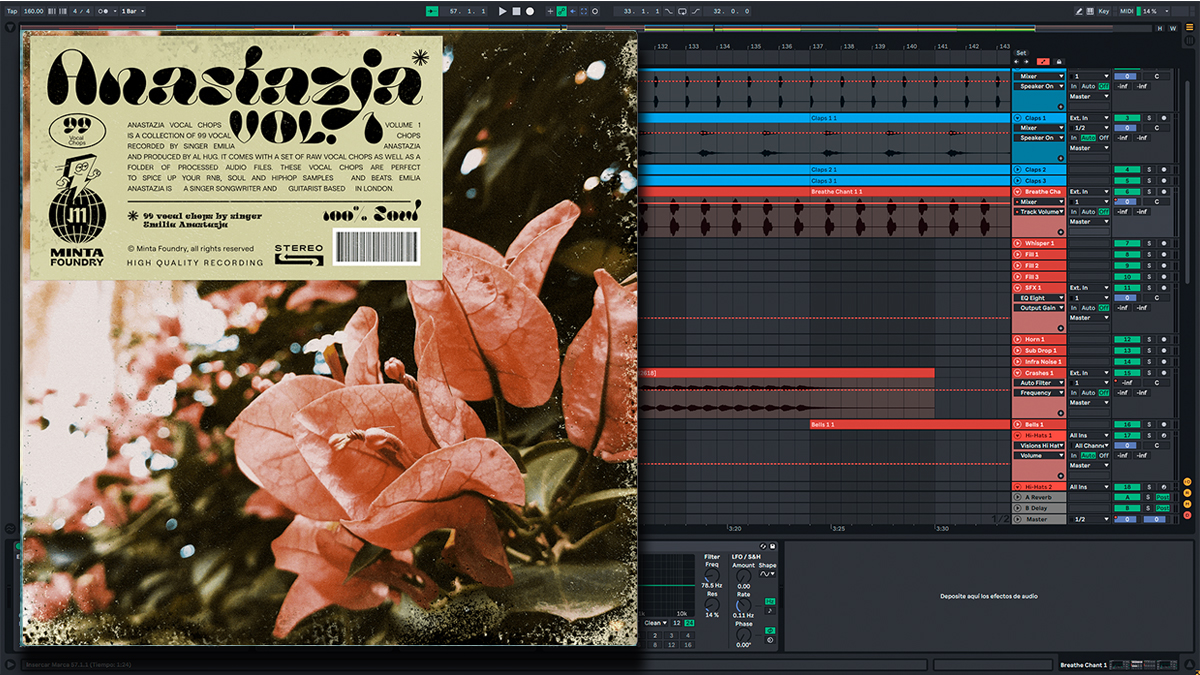Screen dimensions: 1200x675
Task: Toggle the Punch-Out switch
Action: (x=696, y=11)
